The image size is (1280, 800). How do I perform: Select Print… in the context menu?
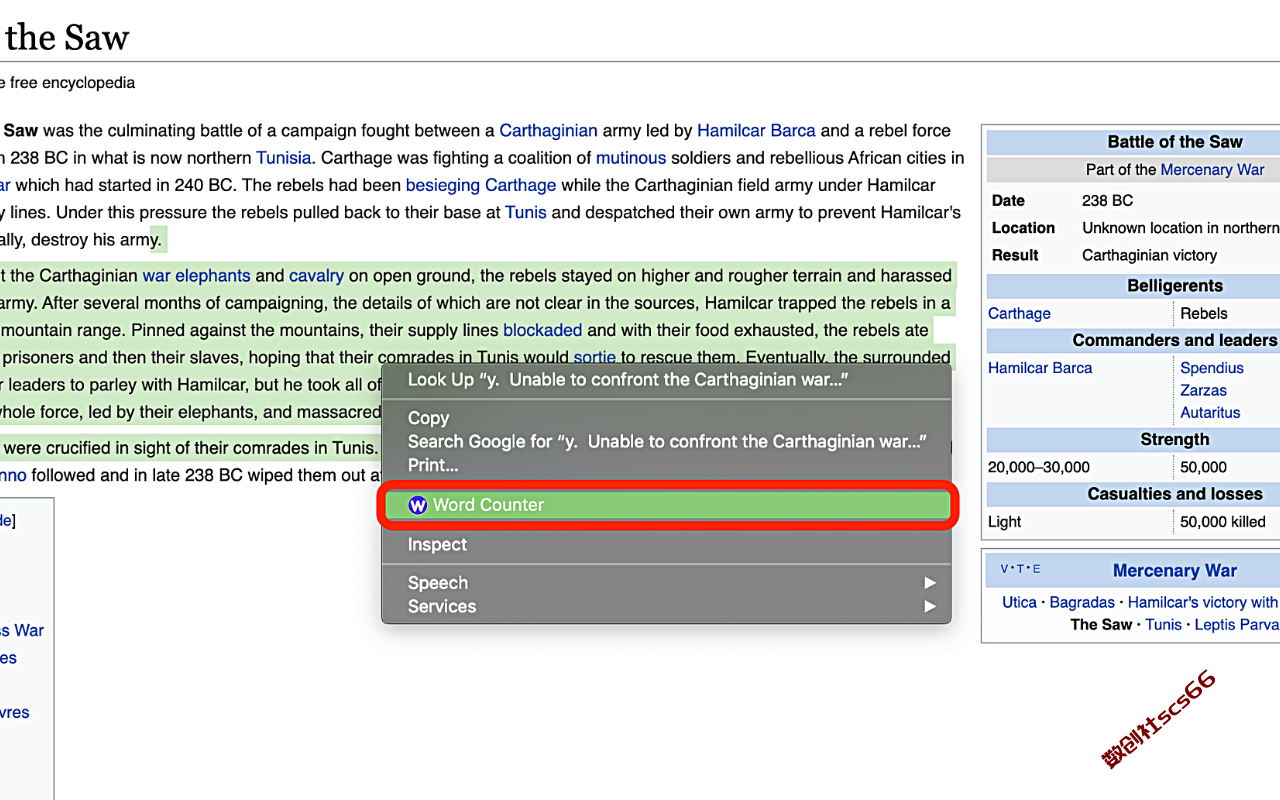(x=433, y=465)
